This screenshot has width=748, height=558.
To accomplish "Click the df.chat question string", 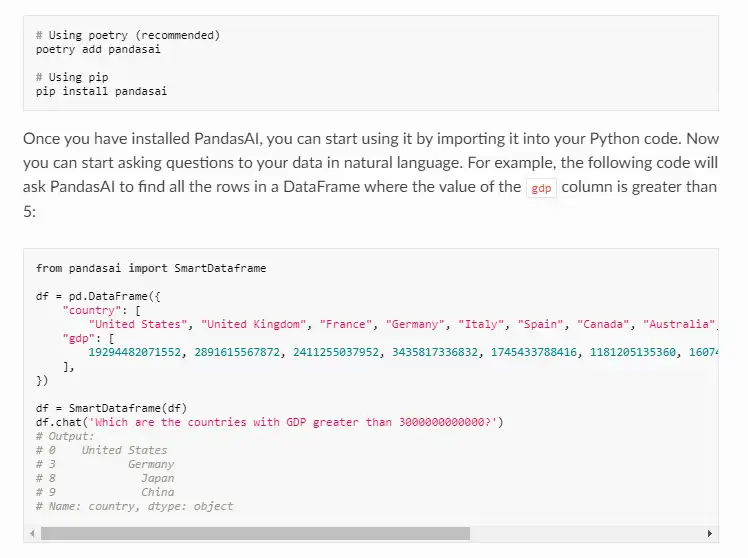I will [x=293, y=423].
